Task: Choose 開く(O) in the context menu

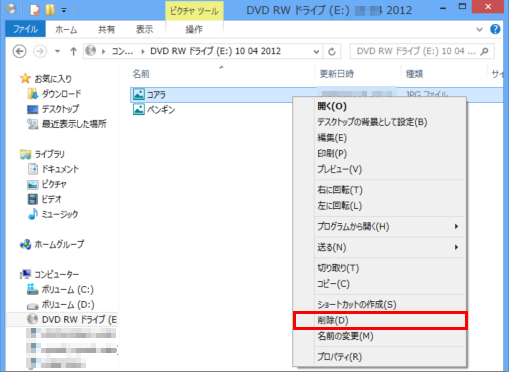Action: 379,106
